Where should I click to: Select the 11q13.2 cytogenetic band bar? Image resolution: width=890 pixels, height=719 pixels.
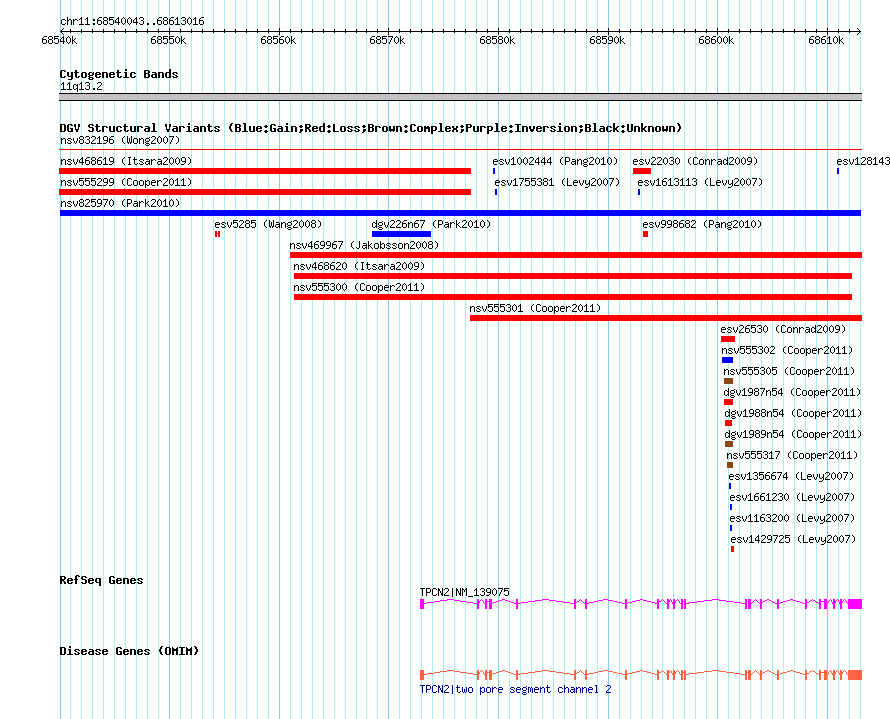(460, 97)
